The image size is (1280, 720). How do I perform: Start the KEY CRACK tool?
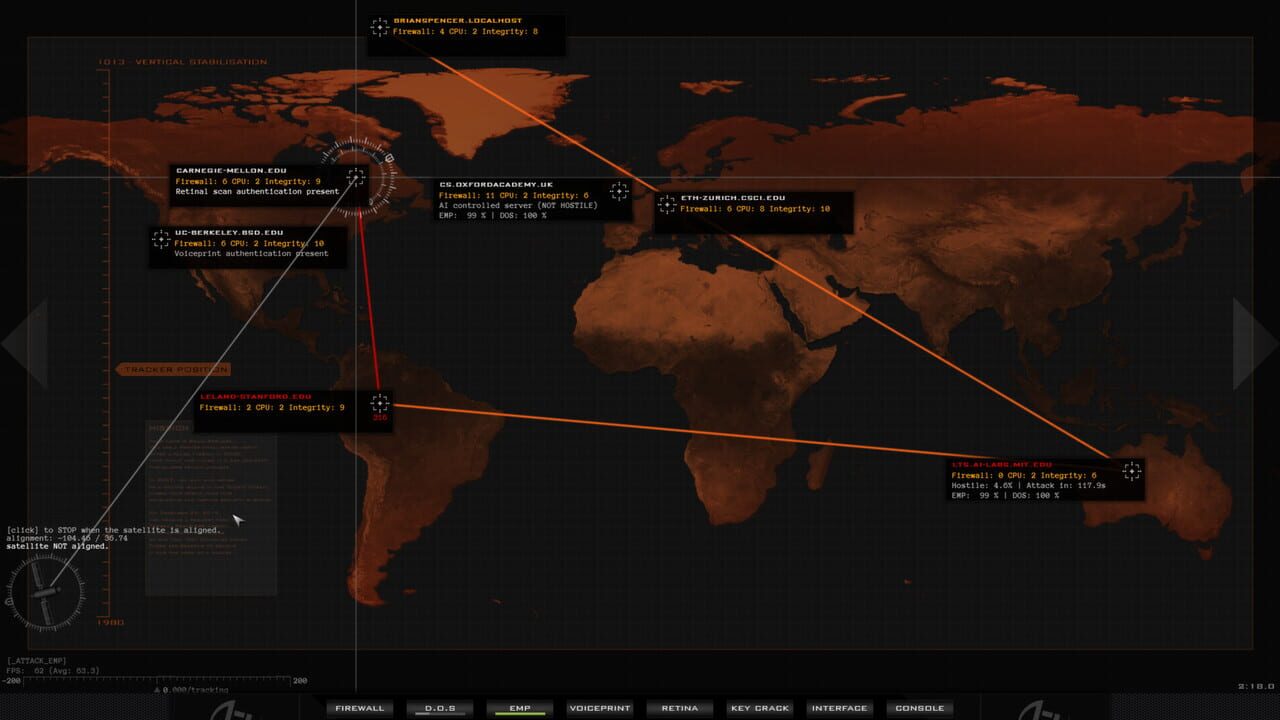[760, 708]
